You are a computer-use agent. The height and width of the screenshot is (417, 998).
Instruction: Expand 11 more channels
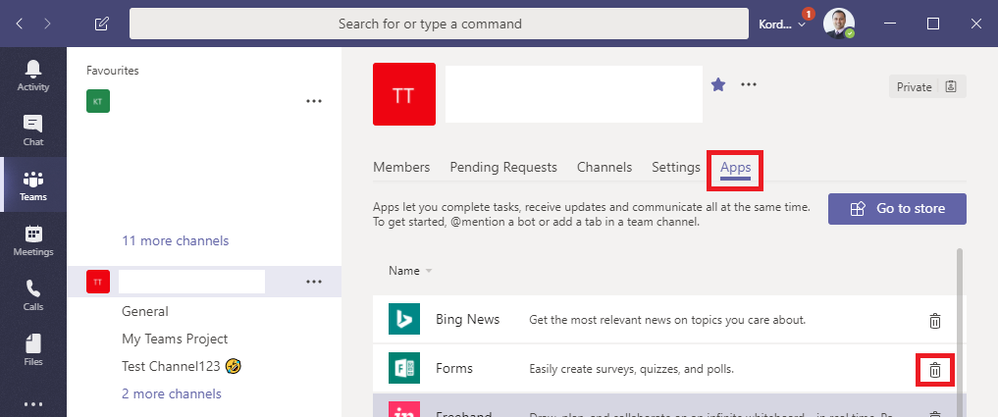pos(175,241)
